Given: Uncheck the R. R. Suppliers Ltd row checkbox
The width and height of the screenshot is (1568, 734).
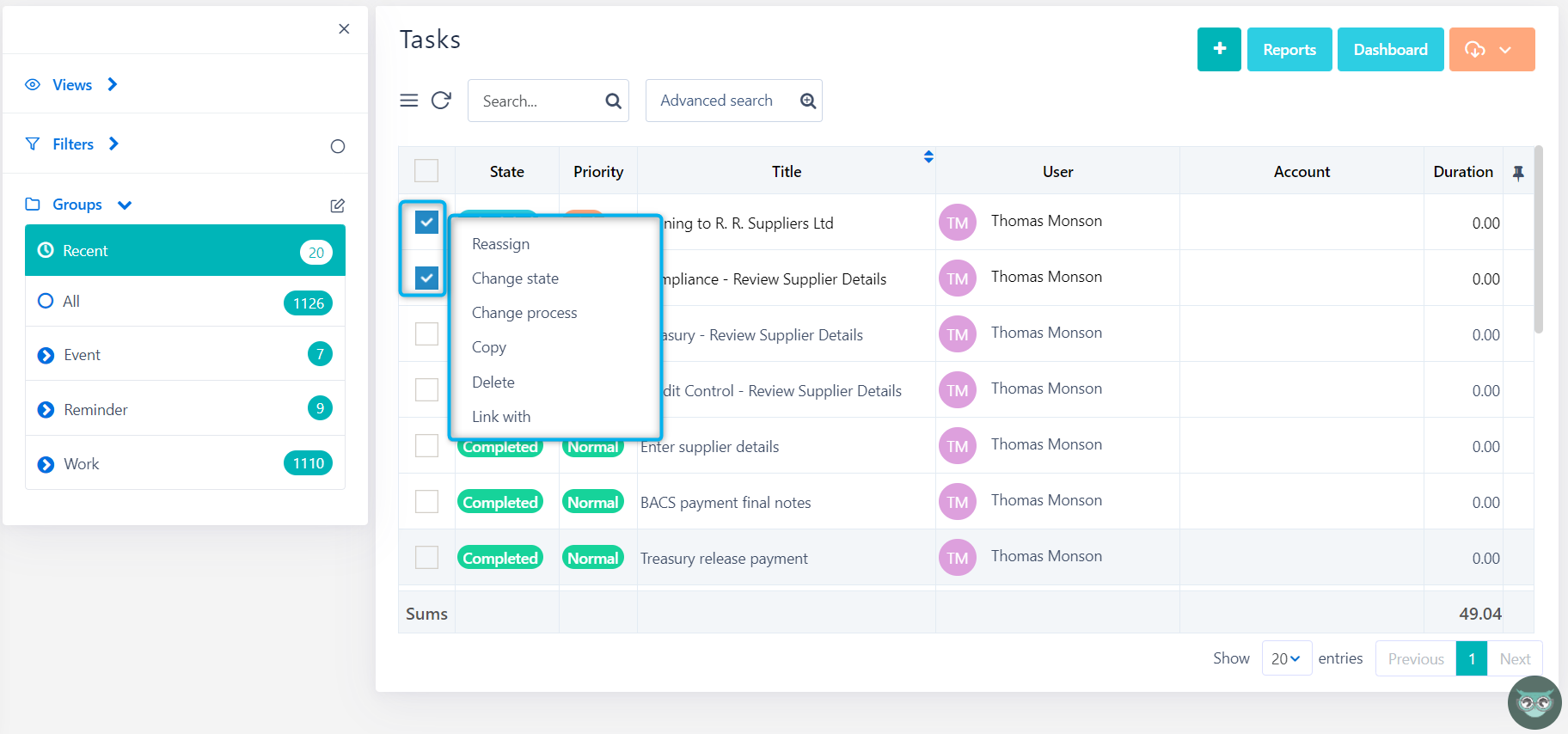Looking at the screenshot, I should (x=426, y=222).
